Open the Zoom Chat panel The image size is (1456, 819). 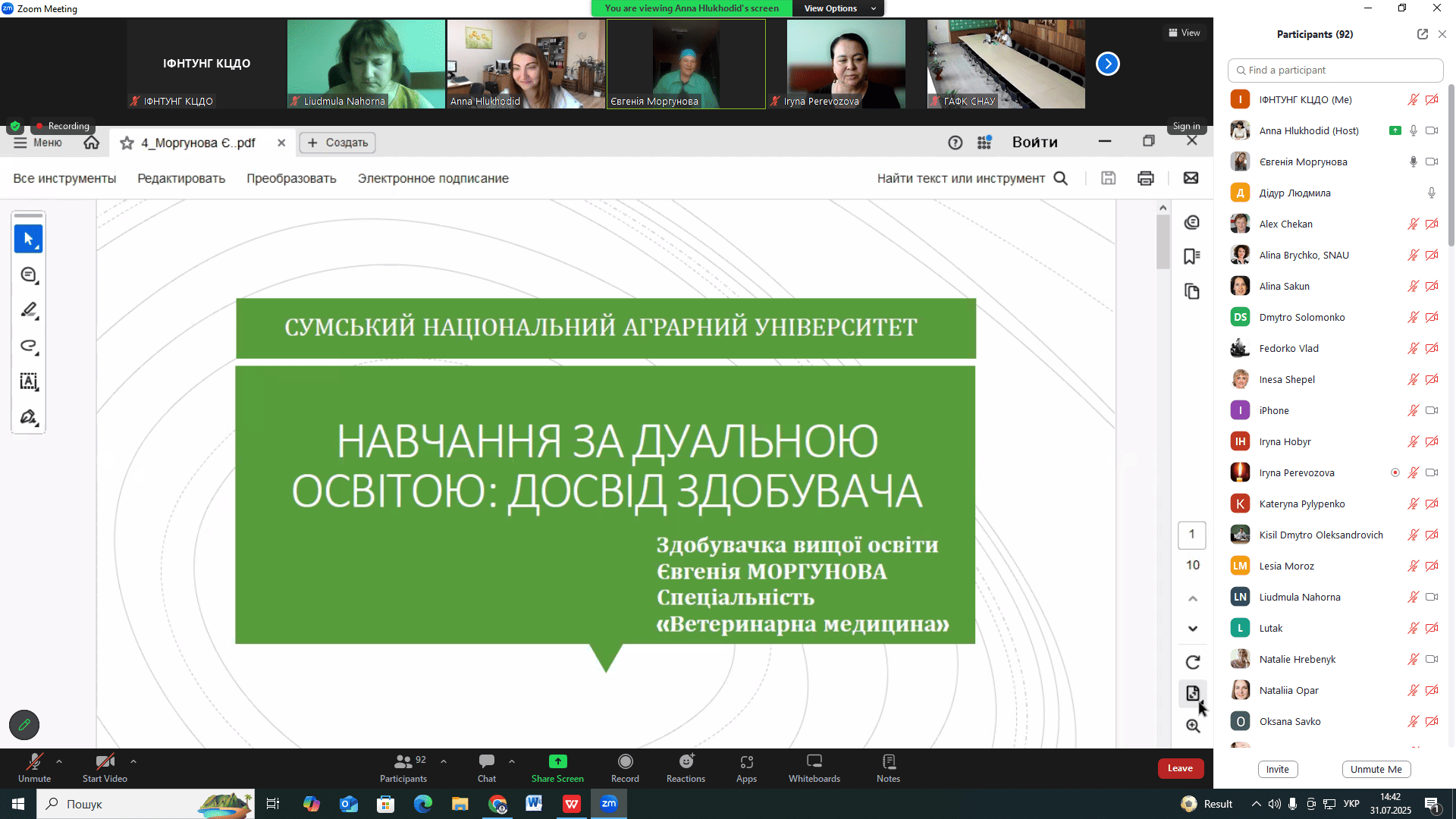click(487, 768)
